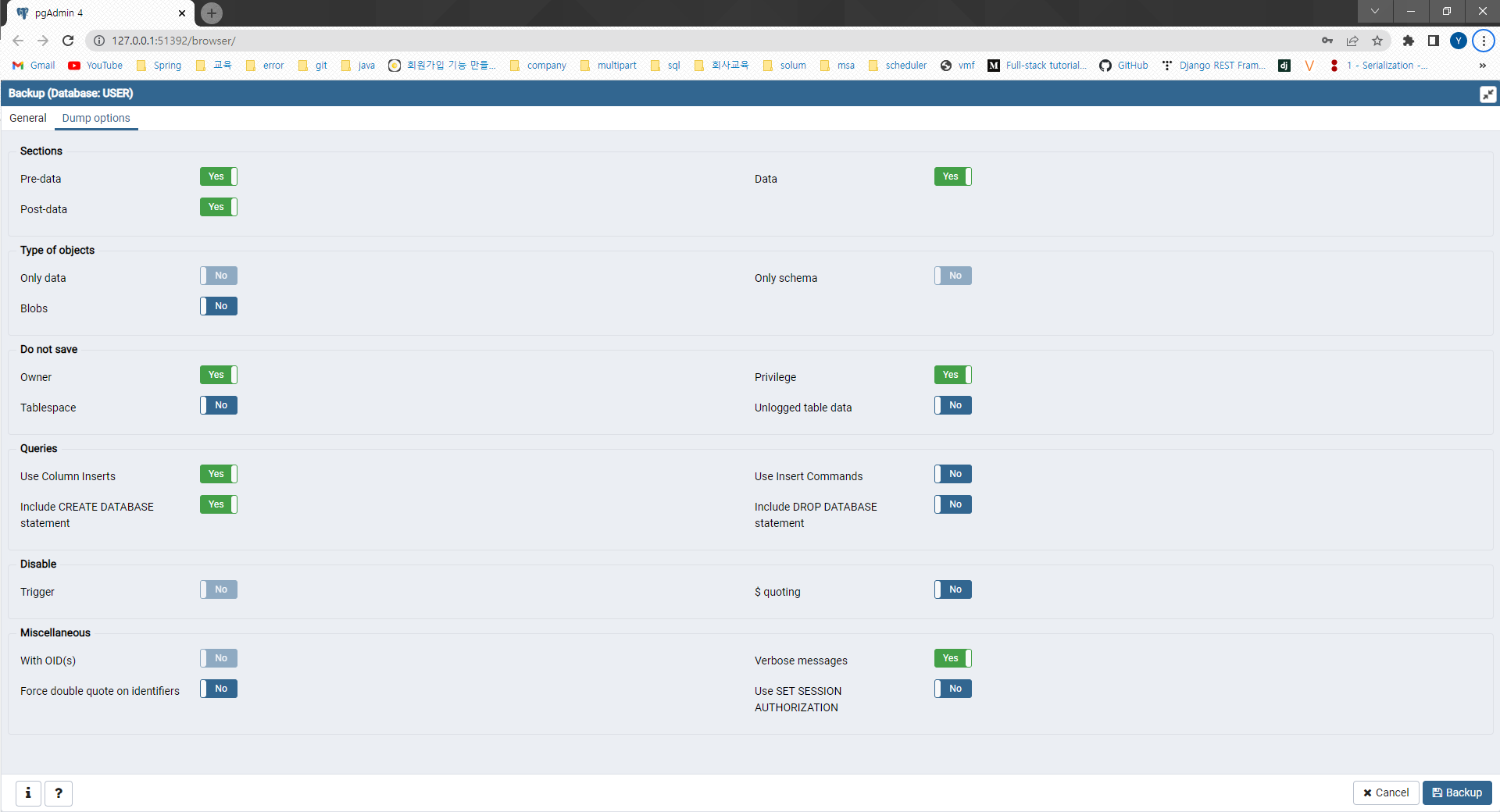Viewport: 1500px width, 812px height.
Task: Open the Gmail bookmark
Action: coord(34,66)
